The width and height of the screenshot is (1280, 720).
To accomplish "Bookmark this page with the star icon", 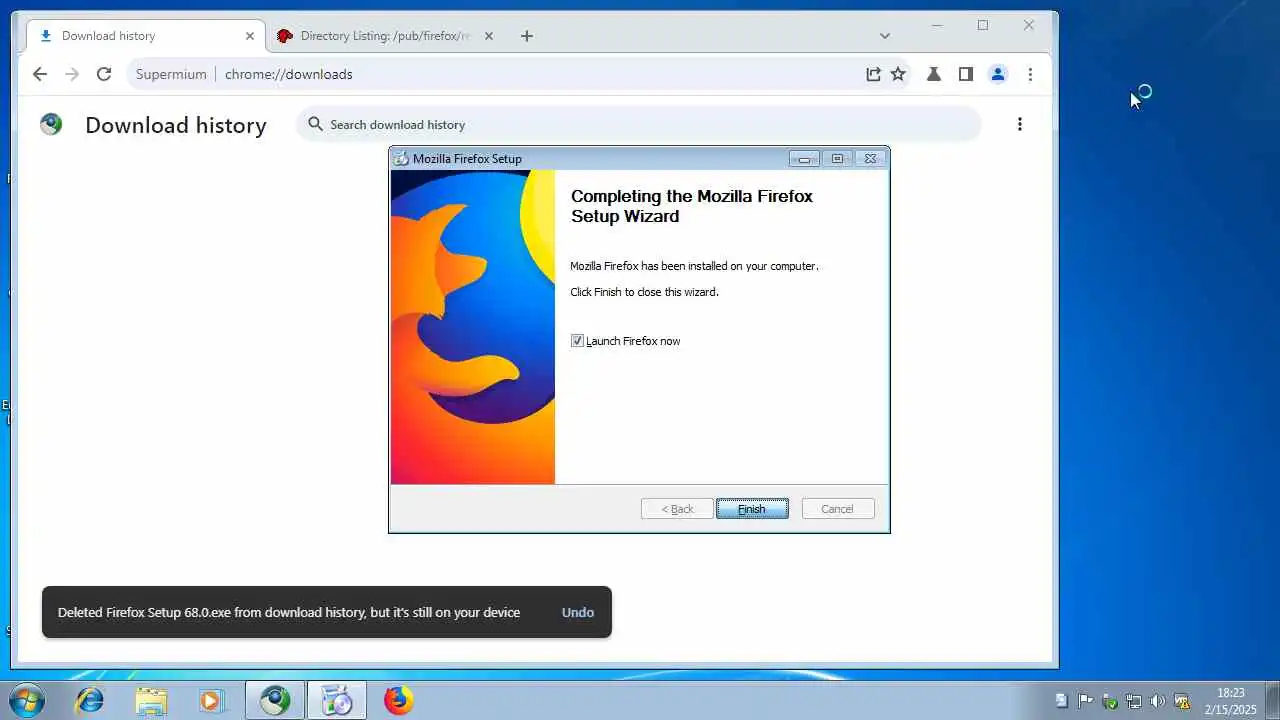I will [898, 74].
